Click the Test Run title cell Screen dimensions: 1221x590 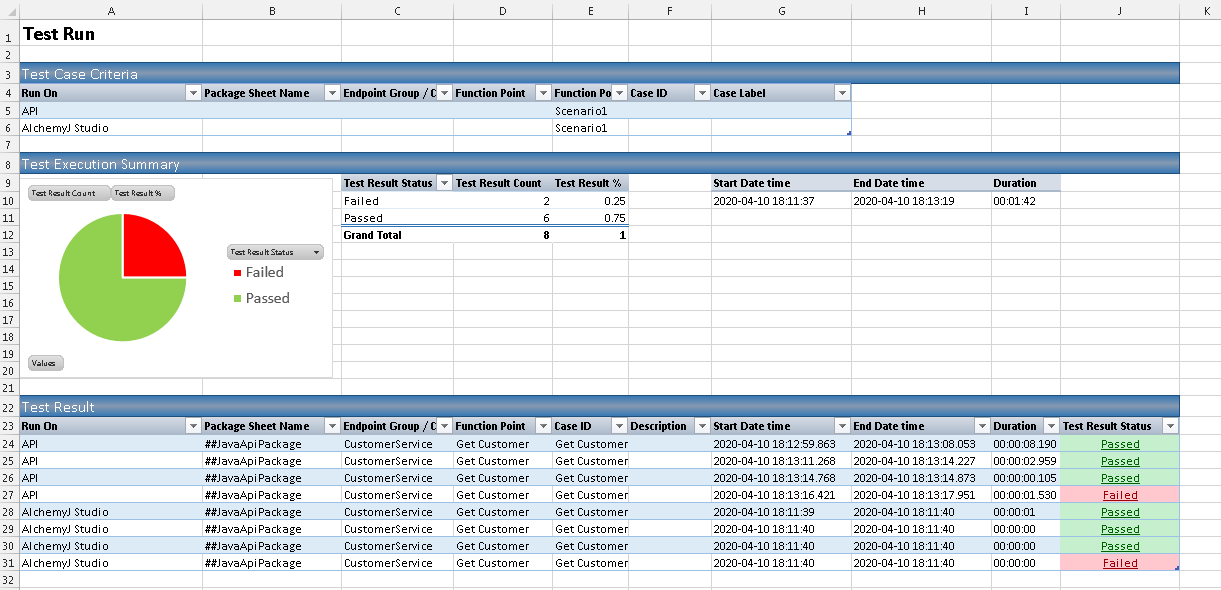[x=59, y=33]
